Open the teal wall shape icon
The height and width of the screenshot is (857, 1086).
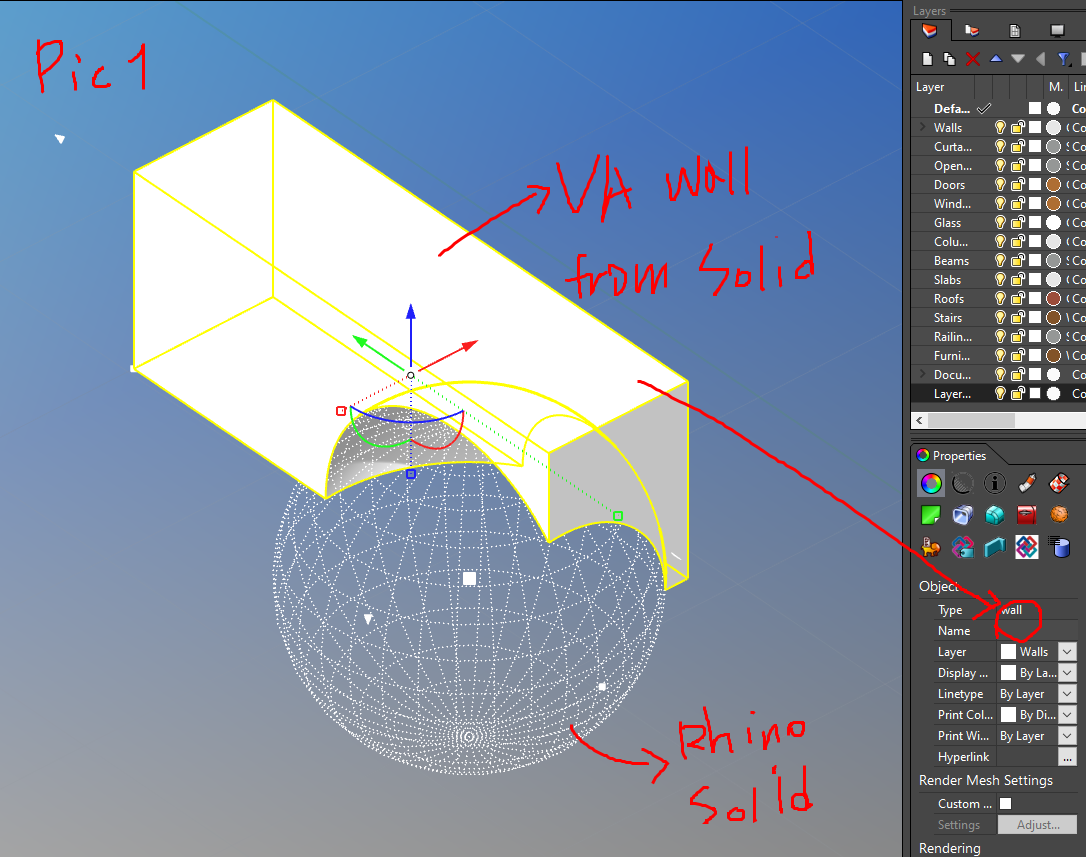pos(995,547)
